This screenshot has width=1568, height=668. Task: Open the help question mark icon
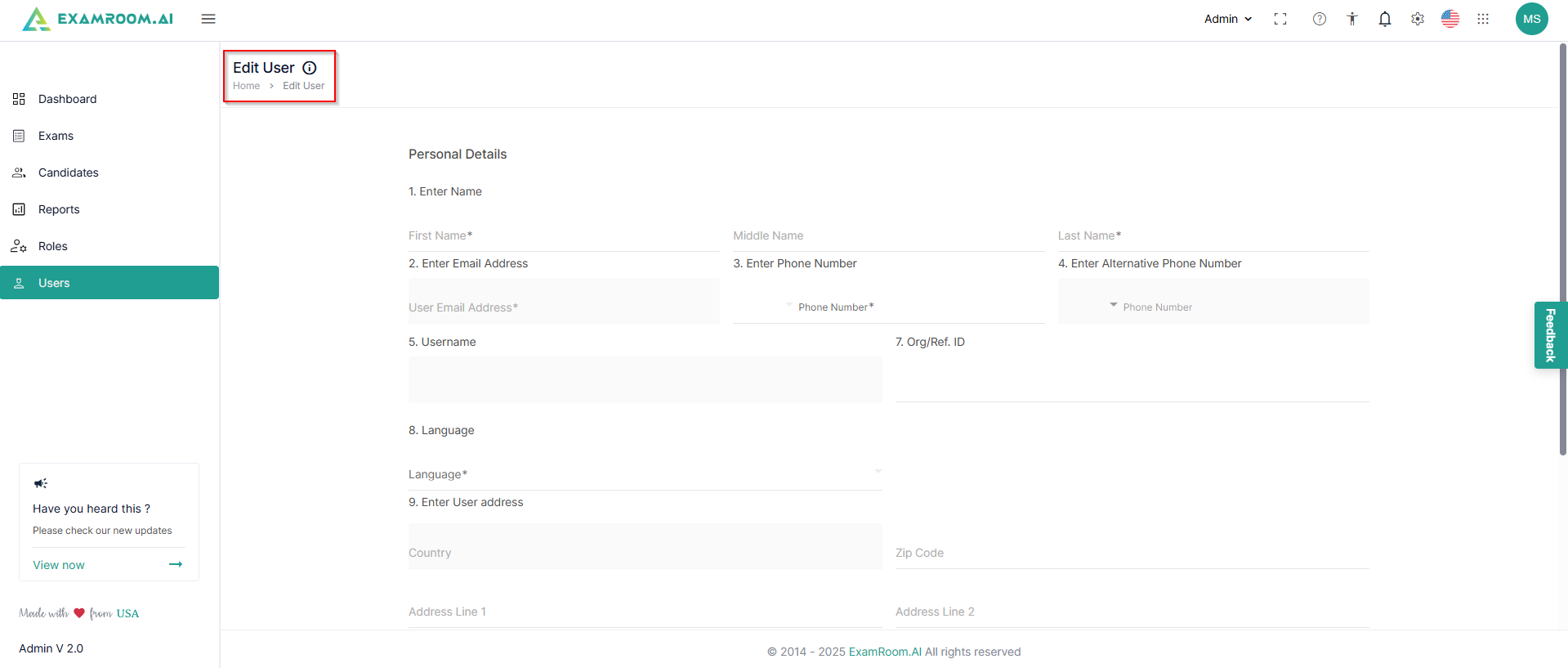tap(1320, 19)
